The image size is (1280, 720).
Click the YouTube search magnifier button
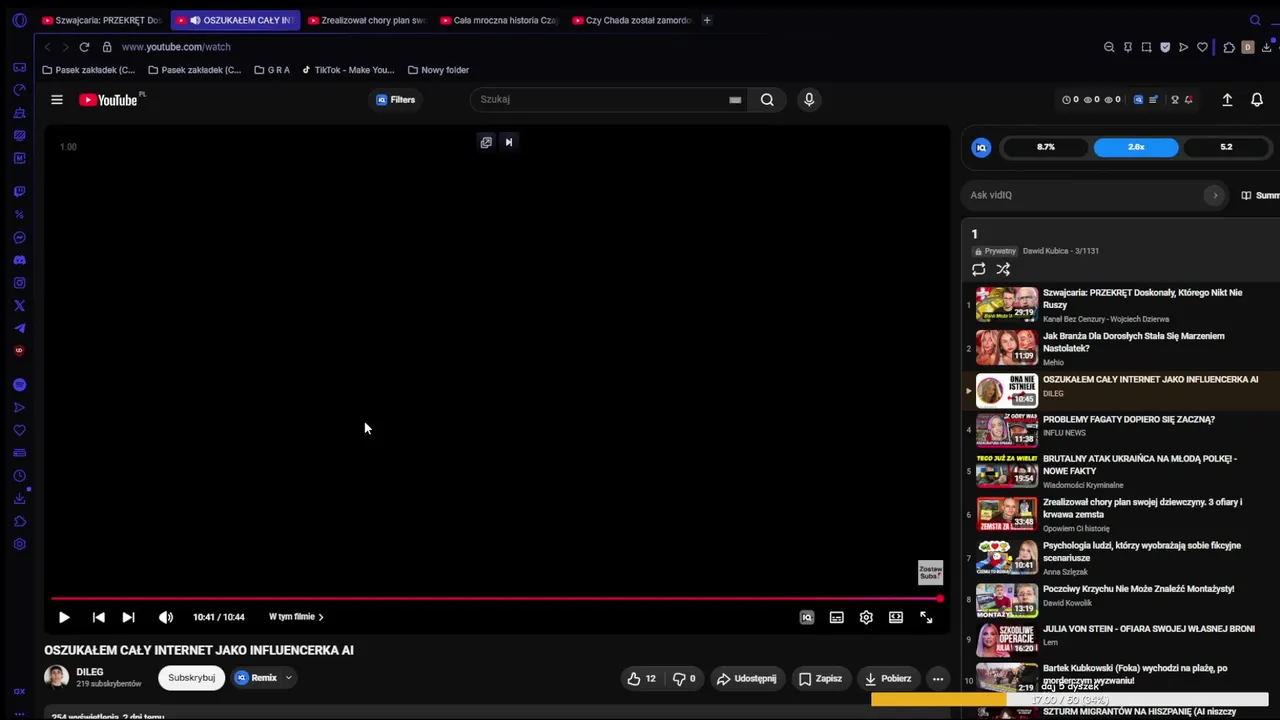point(767,100)
